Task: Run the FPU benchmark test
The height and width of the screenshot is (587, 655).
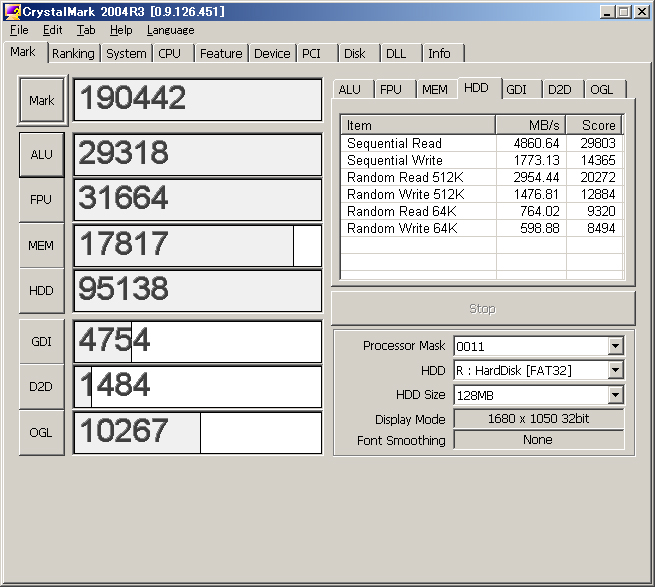Action: 42,200
